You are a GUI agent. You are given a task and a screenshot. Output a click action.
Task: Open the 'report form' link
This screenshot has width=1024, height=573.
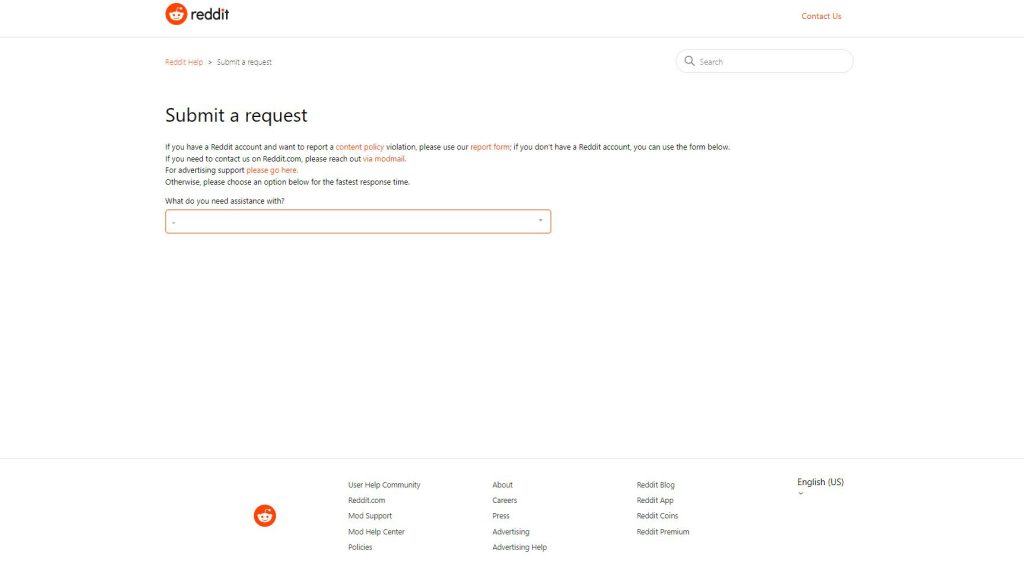click(490, 147)
